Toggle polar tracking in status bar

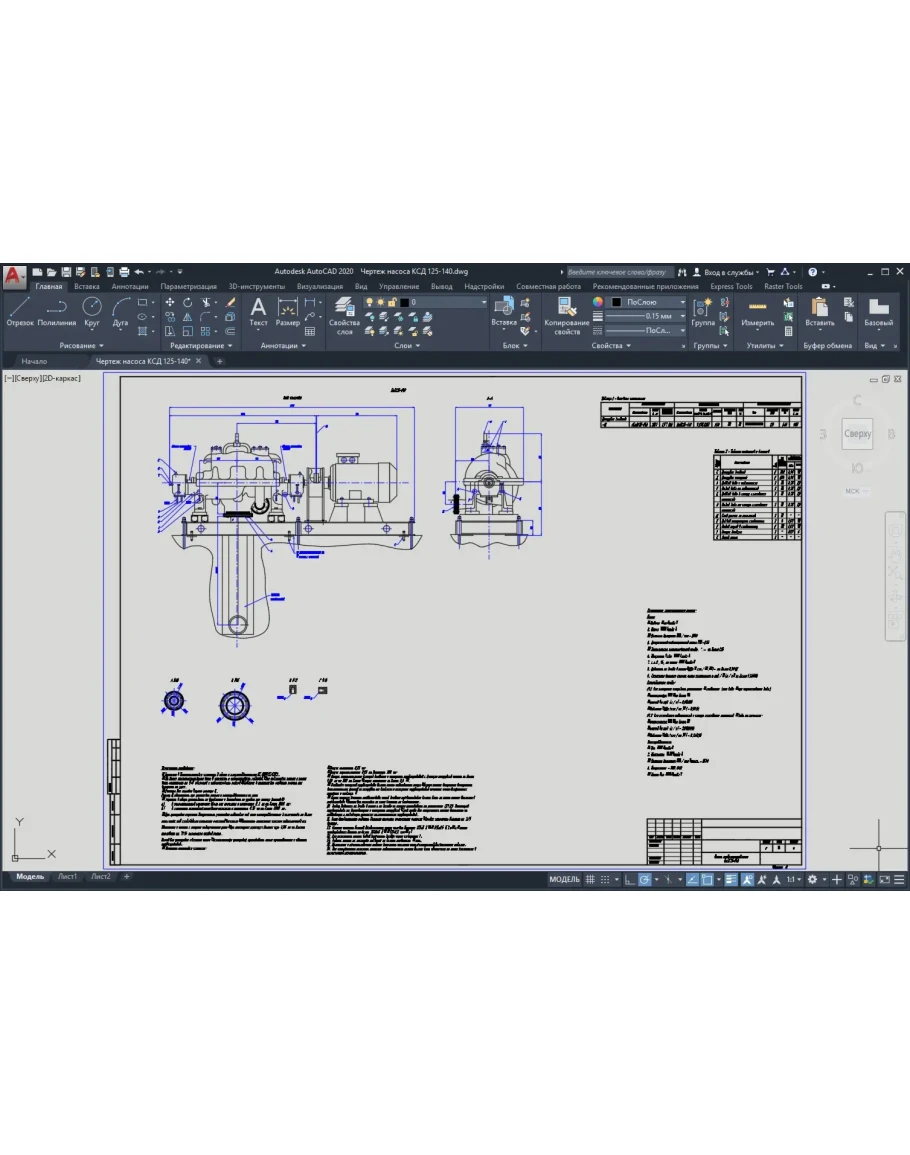645,879
